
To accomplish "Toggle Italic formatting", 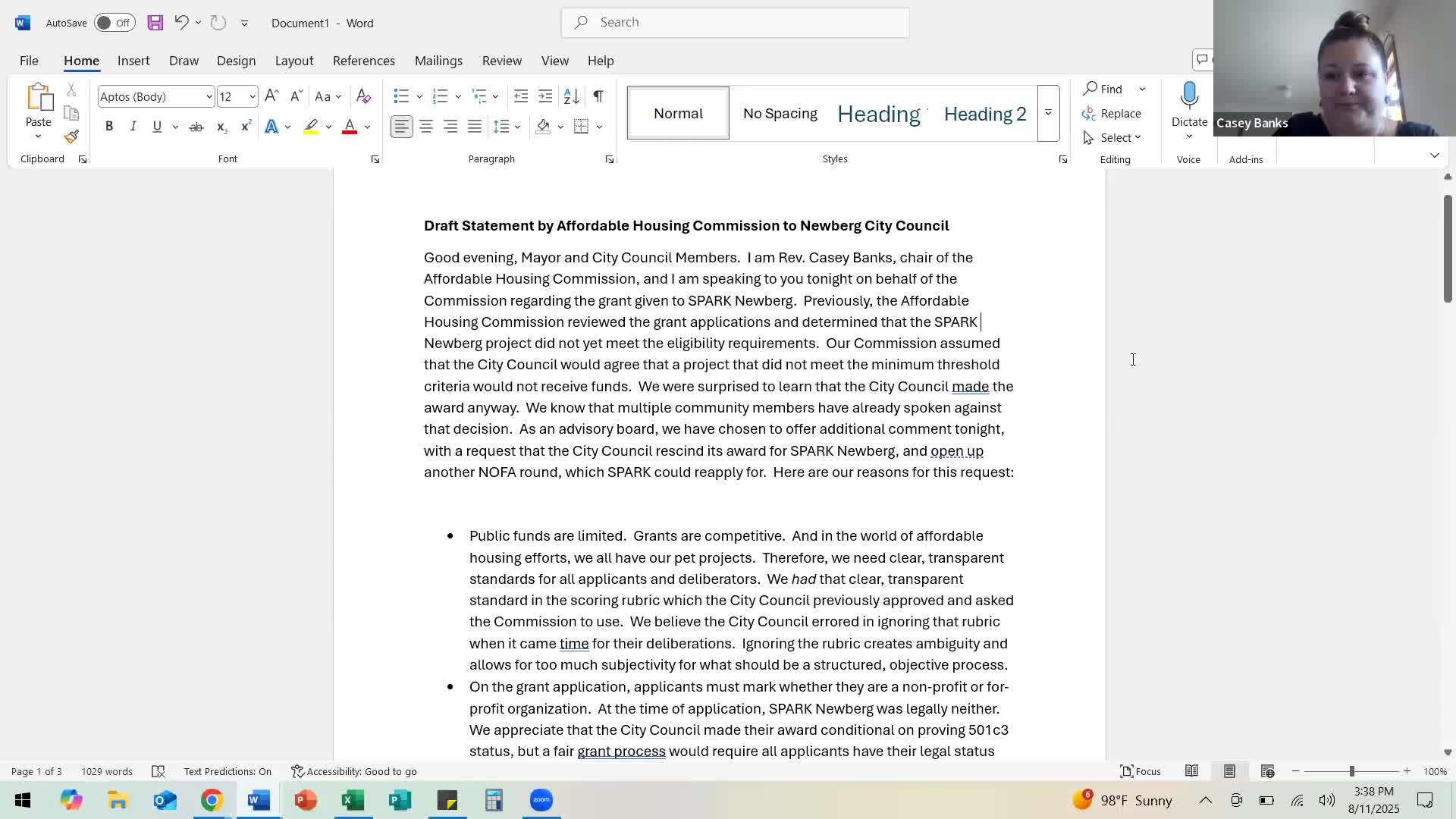I will click(x=133, y=127).
